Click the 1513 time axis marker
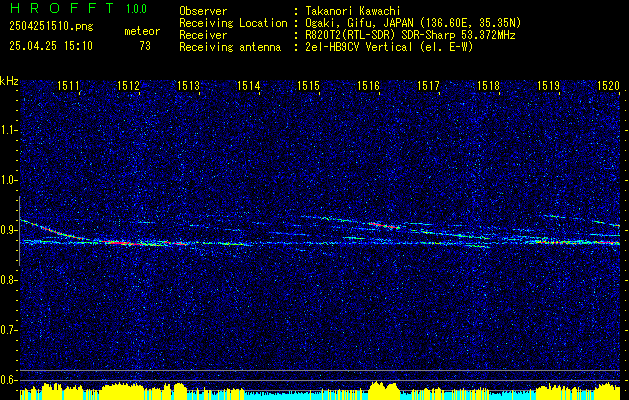 click(189, 85)
